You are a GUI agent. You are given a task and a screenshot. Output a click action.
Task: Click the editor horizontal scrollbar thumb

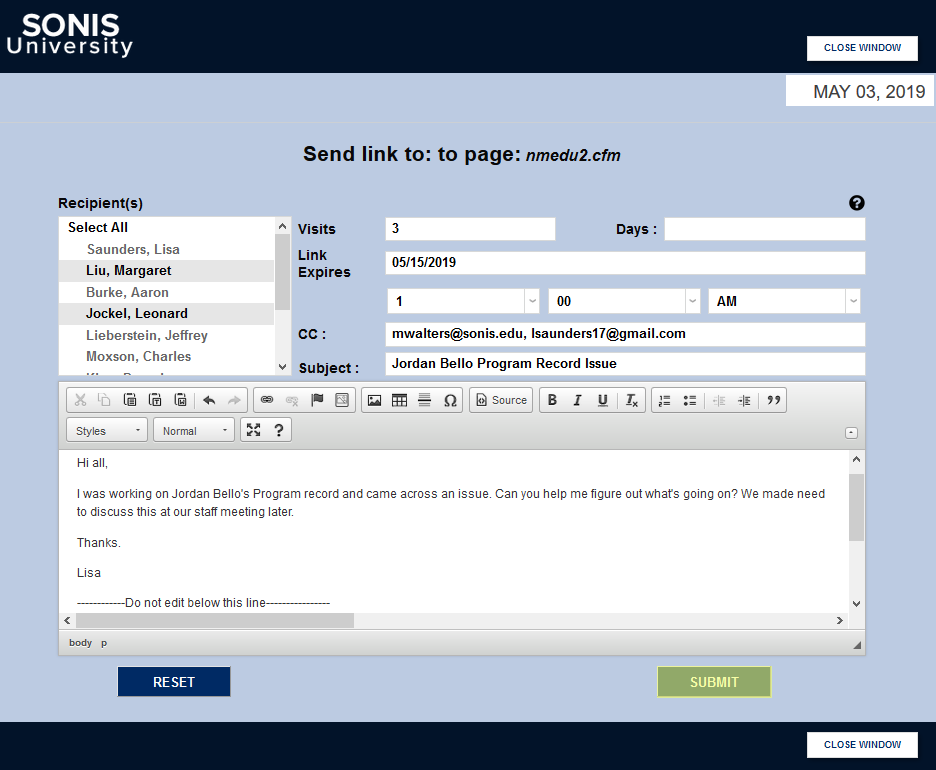click(215, 621)
